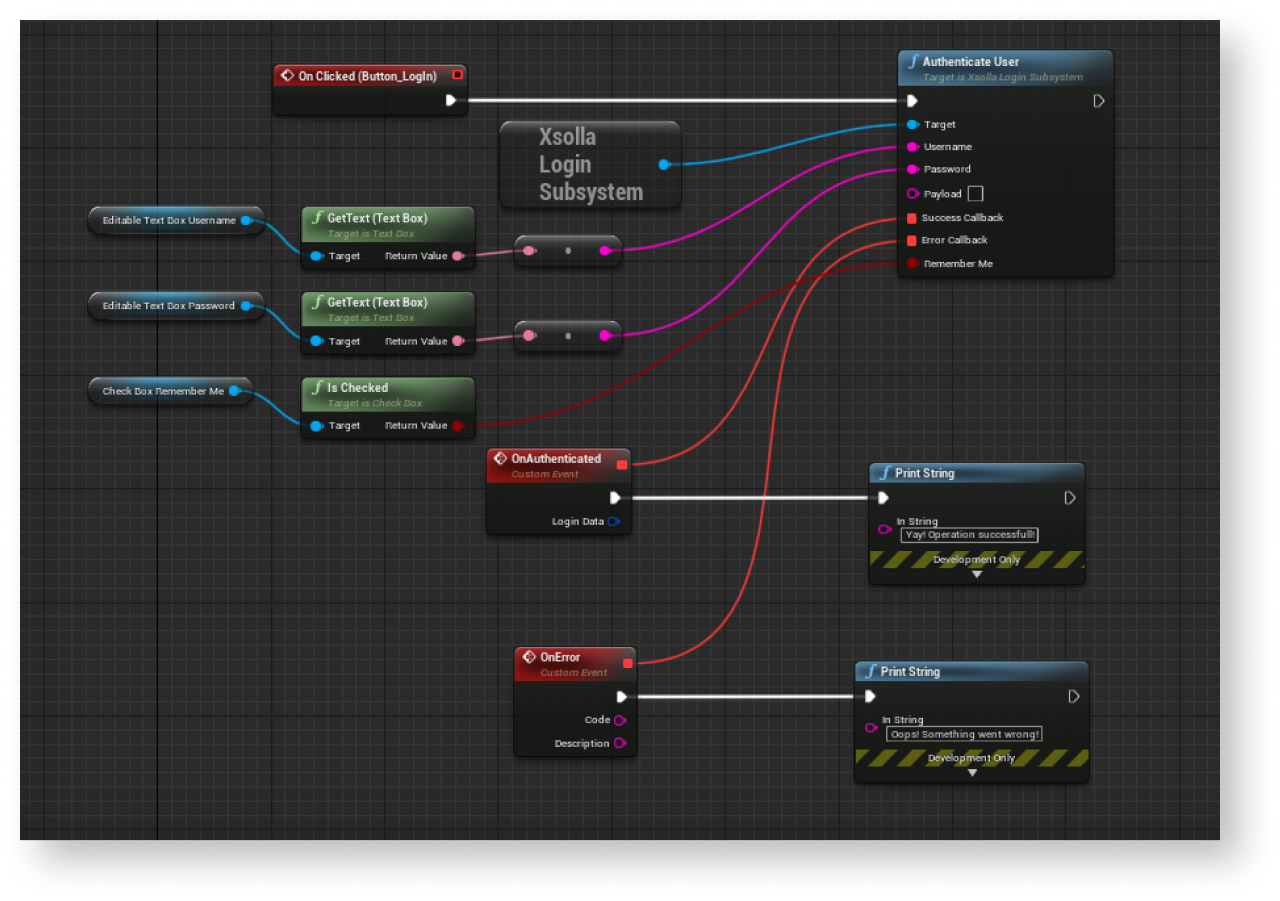Click the OnAuthenticated red delegate output pin
1280x901 pixels.
point(622,464)
